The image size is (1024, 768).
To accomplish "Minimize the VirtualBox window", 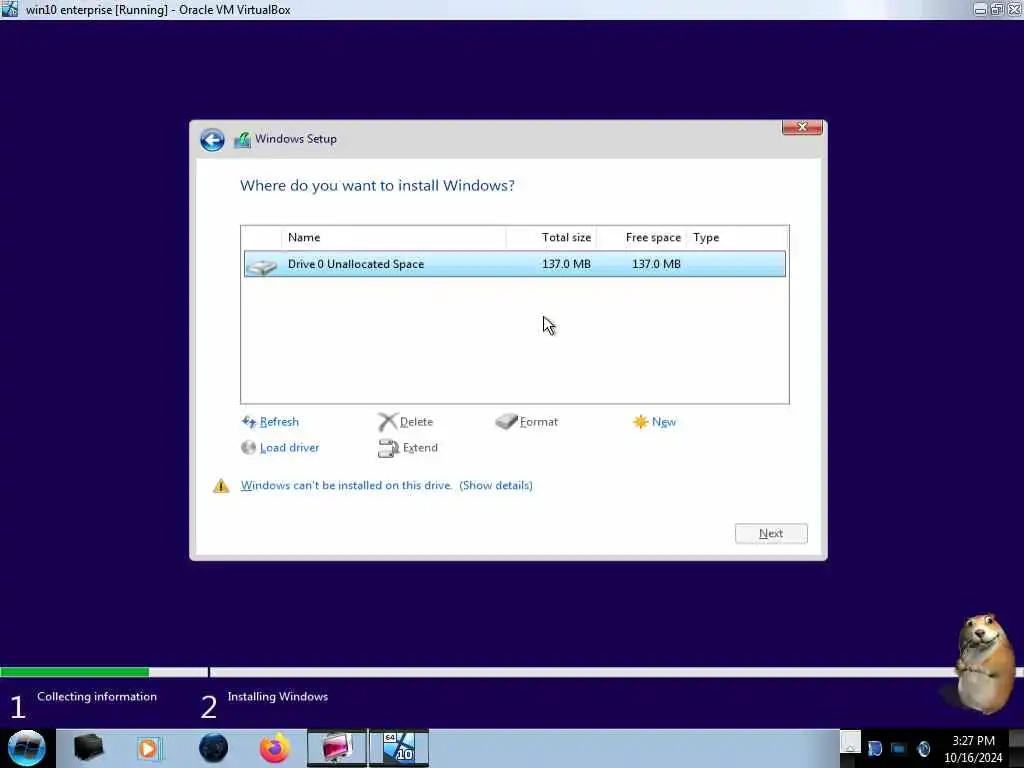I will pos(980,9).
